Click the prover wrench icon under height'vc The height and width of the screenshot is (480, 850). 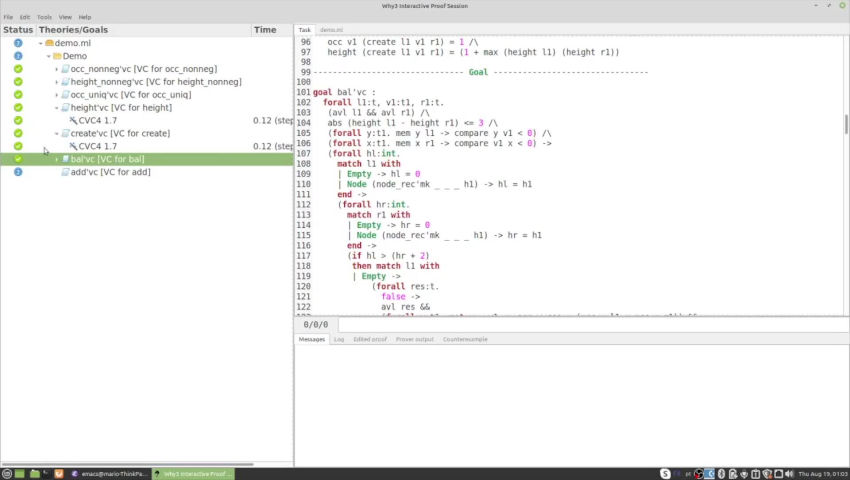point(73,120)
